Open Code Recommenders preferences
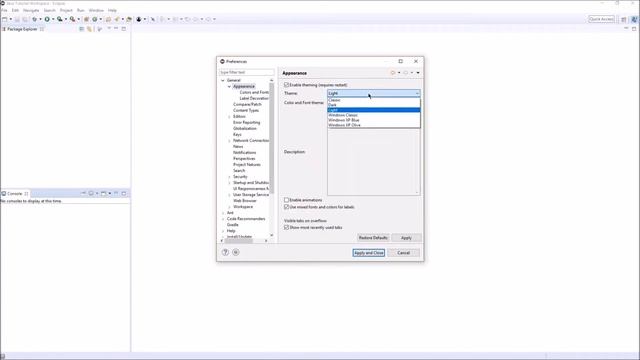The image size is (640, 360). point(246,219)
